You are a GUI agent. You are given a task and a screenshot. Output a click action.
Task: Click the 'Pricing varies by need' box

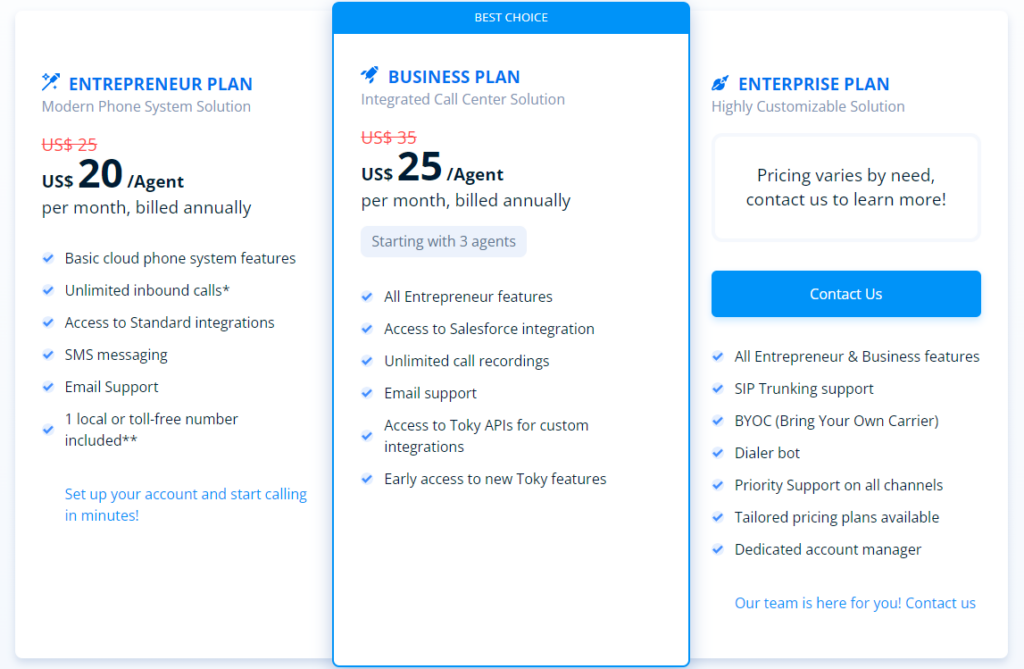846,188
